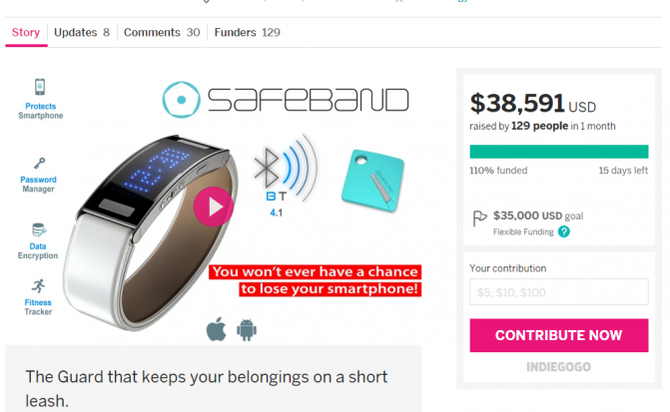Screen dimensions: 670x412
Task: Click the Password Manager key icon
Action: [39, 163]
